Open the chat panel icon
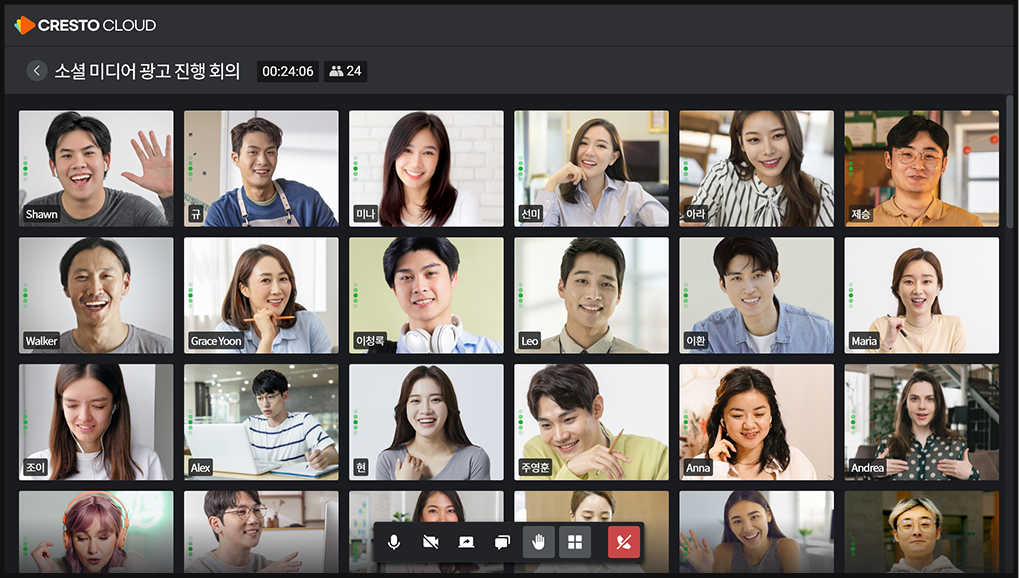The height and width of the screenshot is (578, 1019). point(502,542)
